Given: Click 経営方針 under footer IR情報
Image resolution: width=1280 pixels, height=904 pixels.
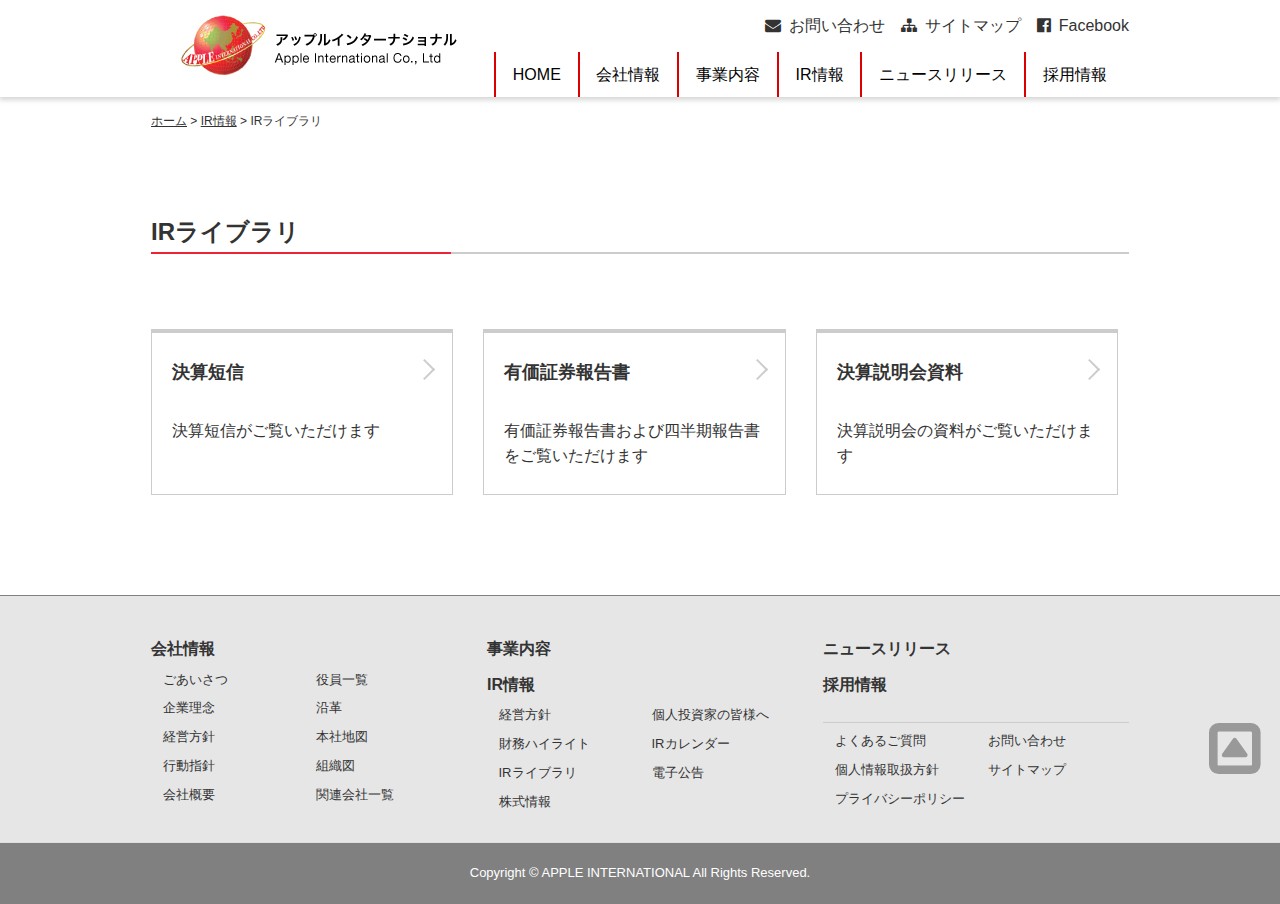Looking at the screenshot, I should point(525,715).
